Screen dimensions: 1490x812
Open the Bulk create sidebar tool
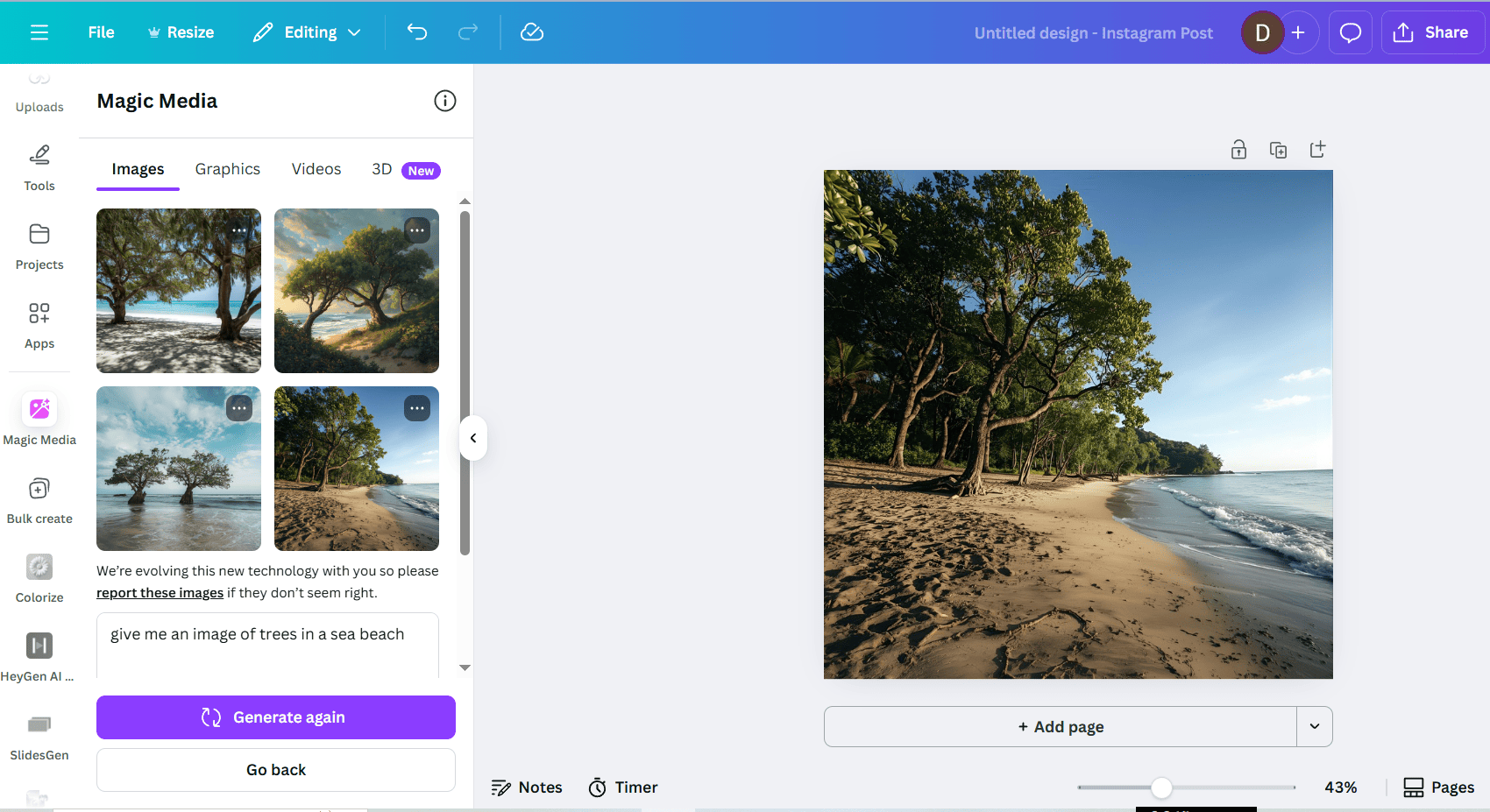[x=39, y=499]
